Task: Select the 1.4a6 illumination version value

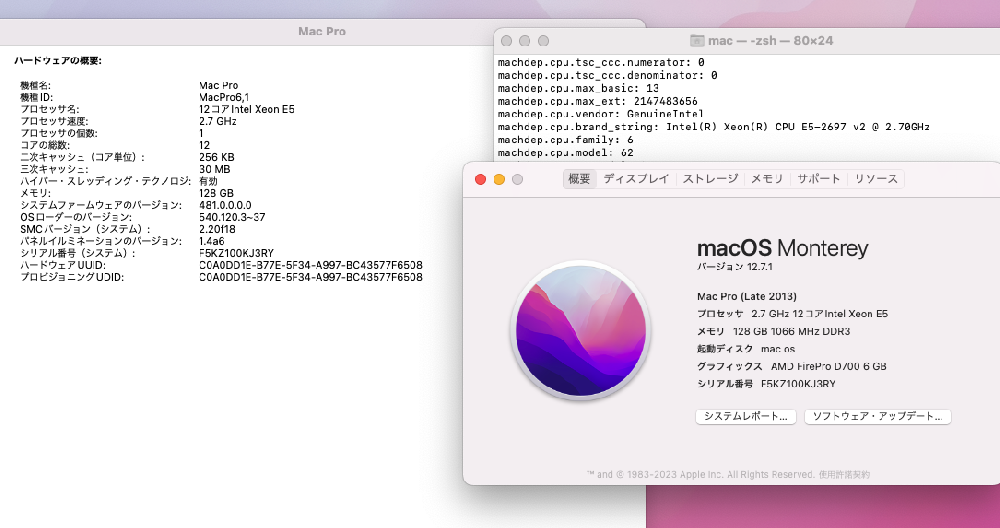Action: 212,241
